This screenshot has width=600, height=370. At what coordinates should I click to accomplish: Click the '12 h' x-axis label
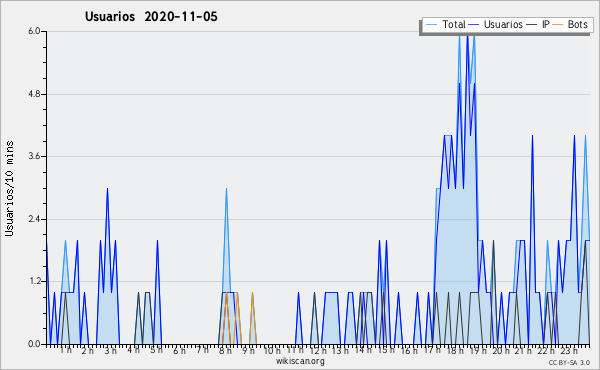tap(318, 351)
